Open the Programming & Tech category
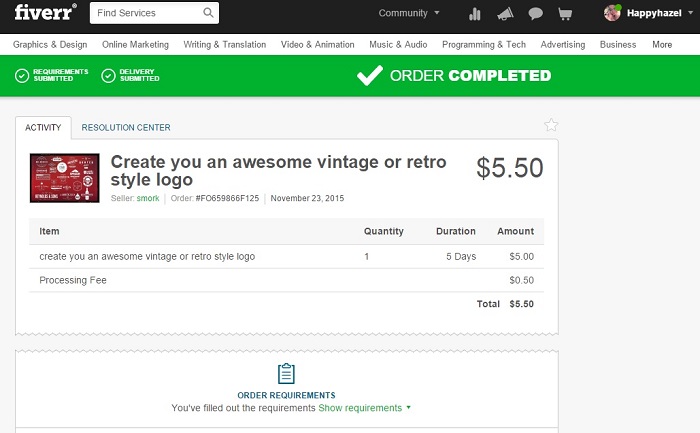This screenshot has width=700, height=433. point(484,45)
